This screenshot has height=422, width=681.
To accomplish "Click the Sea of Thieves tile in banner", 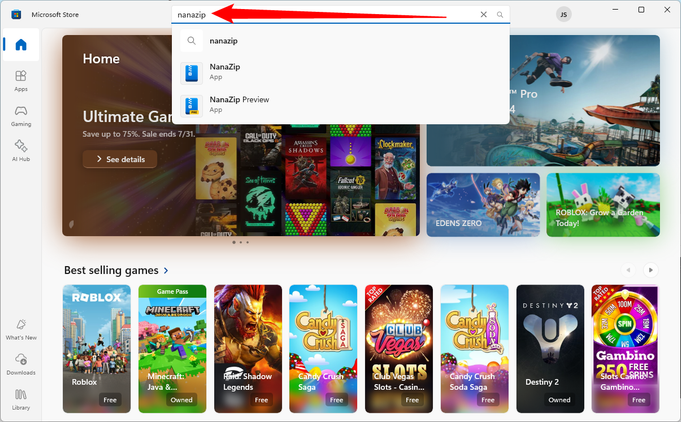I will 261,203.
